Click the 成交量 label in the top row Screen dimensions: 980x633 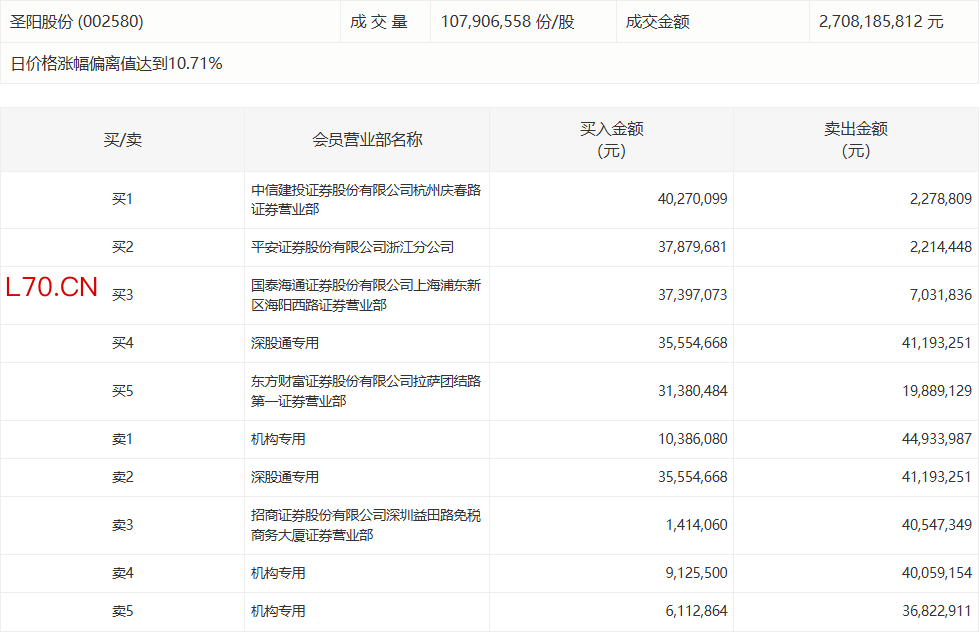coord(379,21)
